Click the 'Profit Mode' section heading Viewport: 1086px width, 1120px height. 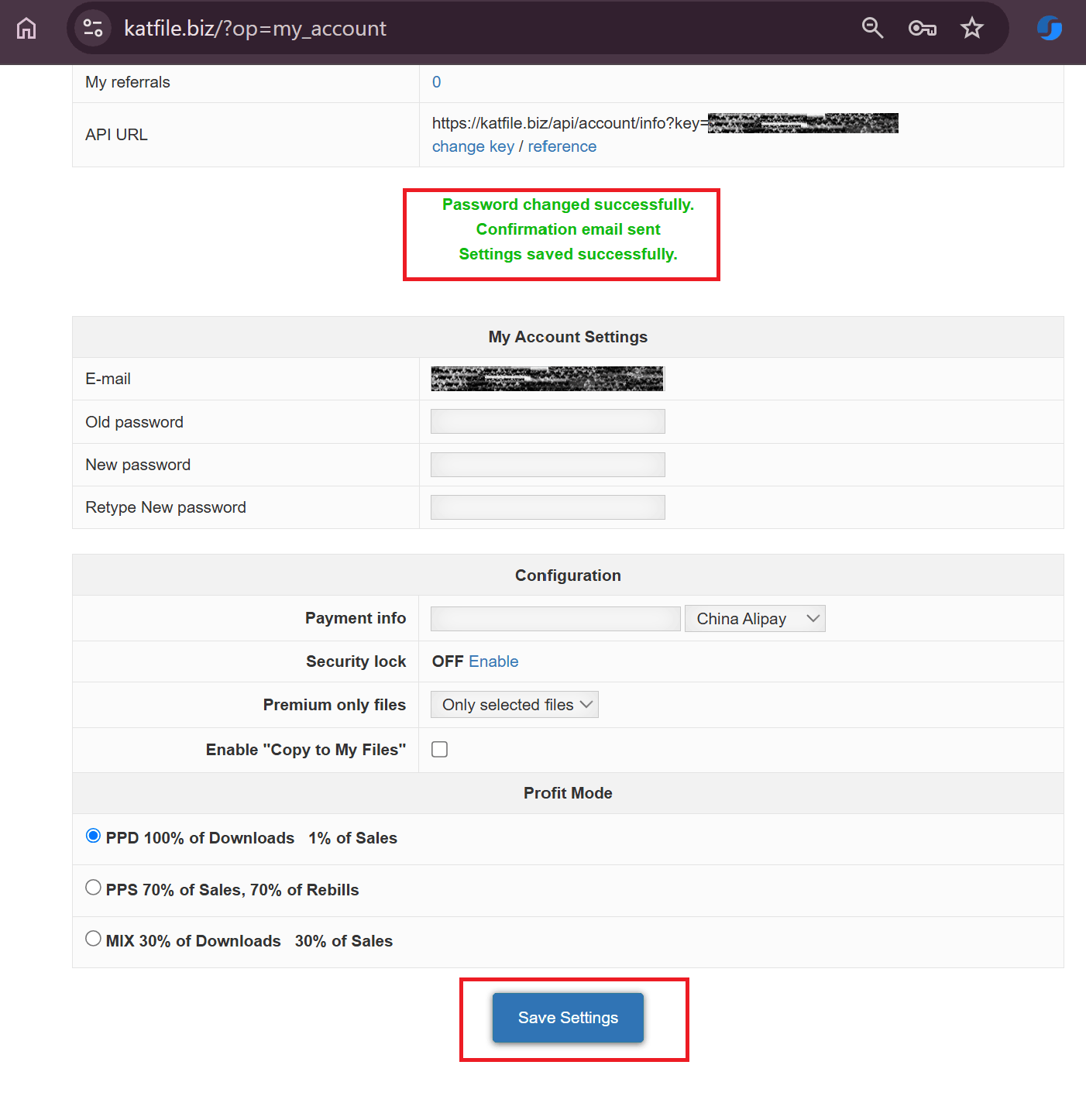(568, 793)
